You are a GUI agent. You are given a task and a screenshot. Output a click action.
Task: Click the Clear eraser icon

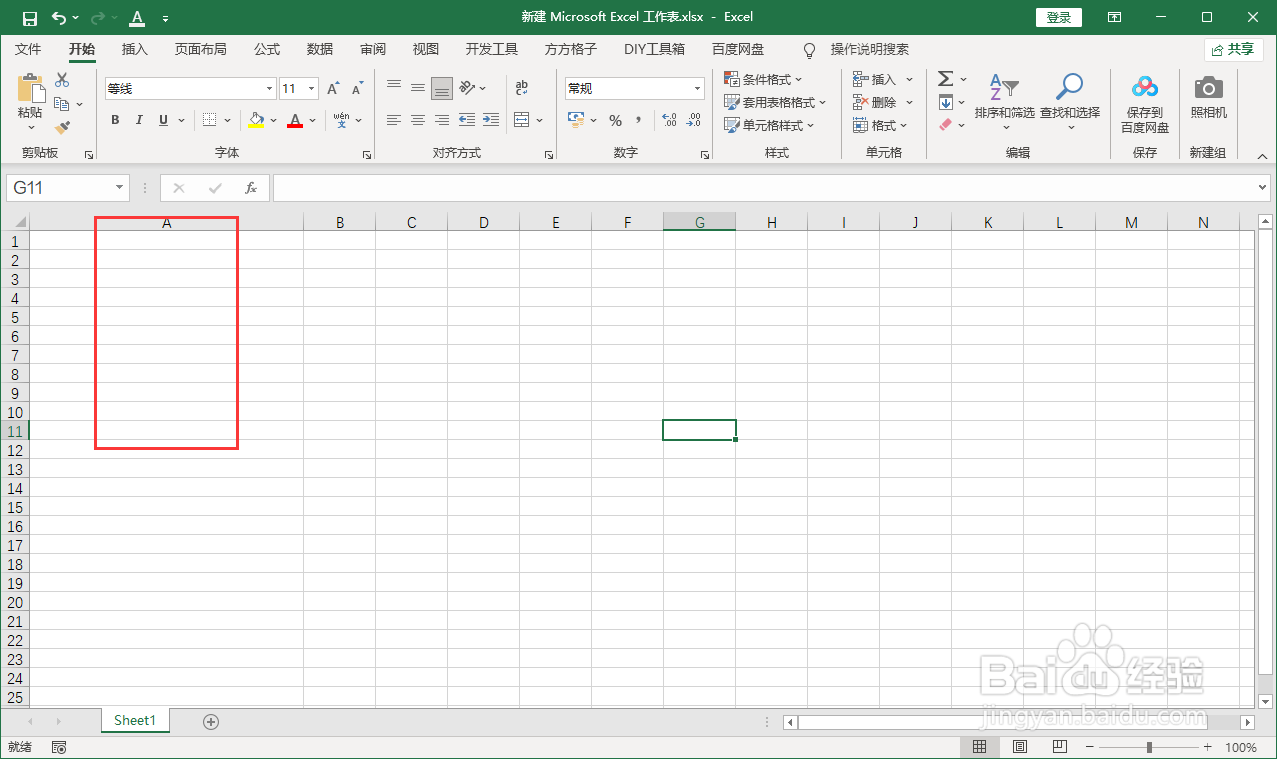[x=945, y=125]
